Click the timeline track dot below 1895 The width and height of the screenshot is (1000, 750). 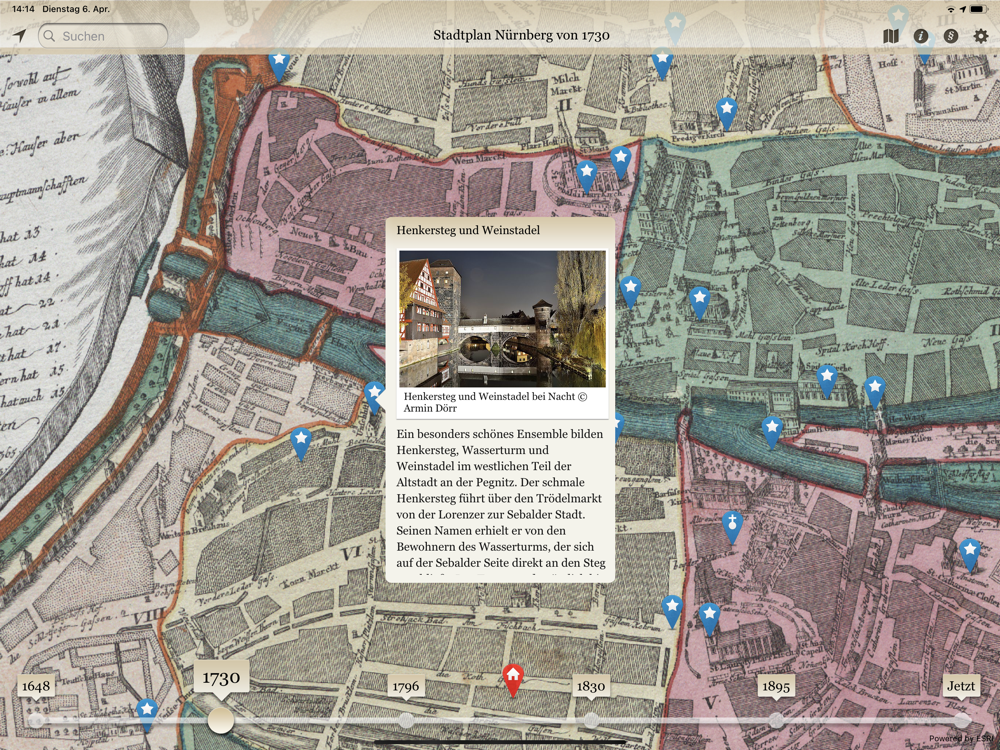pyautogui.click(x=776, y=721)
